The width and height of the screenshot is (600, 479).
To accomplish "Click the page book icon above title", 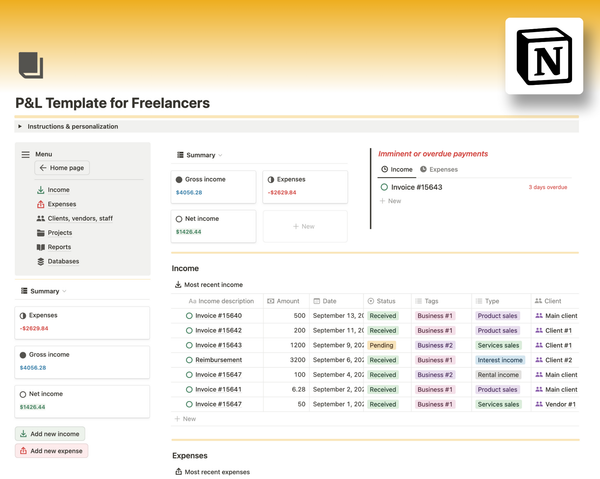I will click(31, 65).
